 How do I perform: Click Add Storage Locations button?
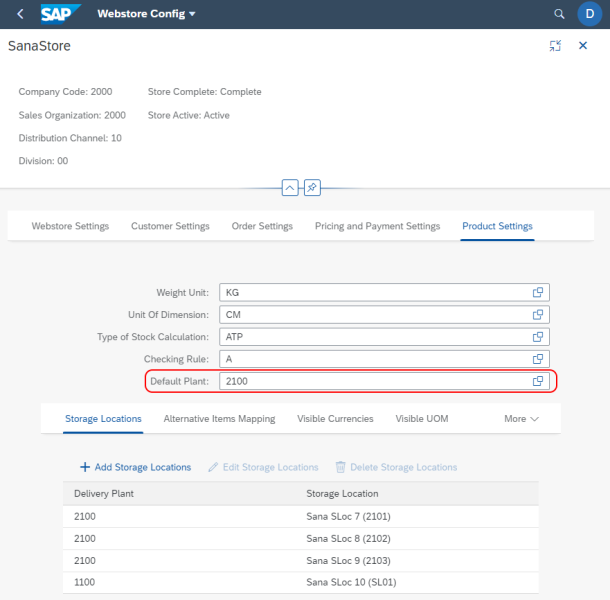pos(135,467)
